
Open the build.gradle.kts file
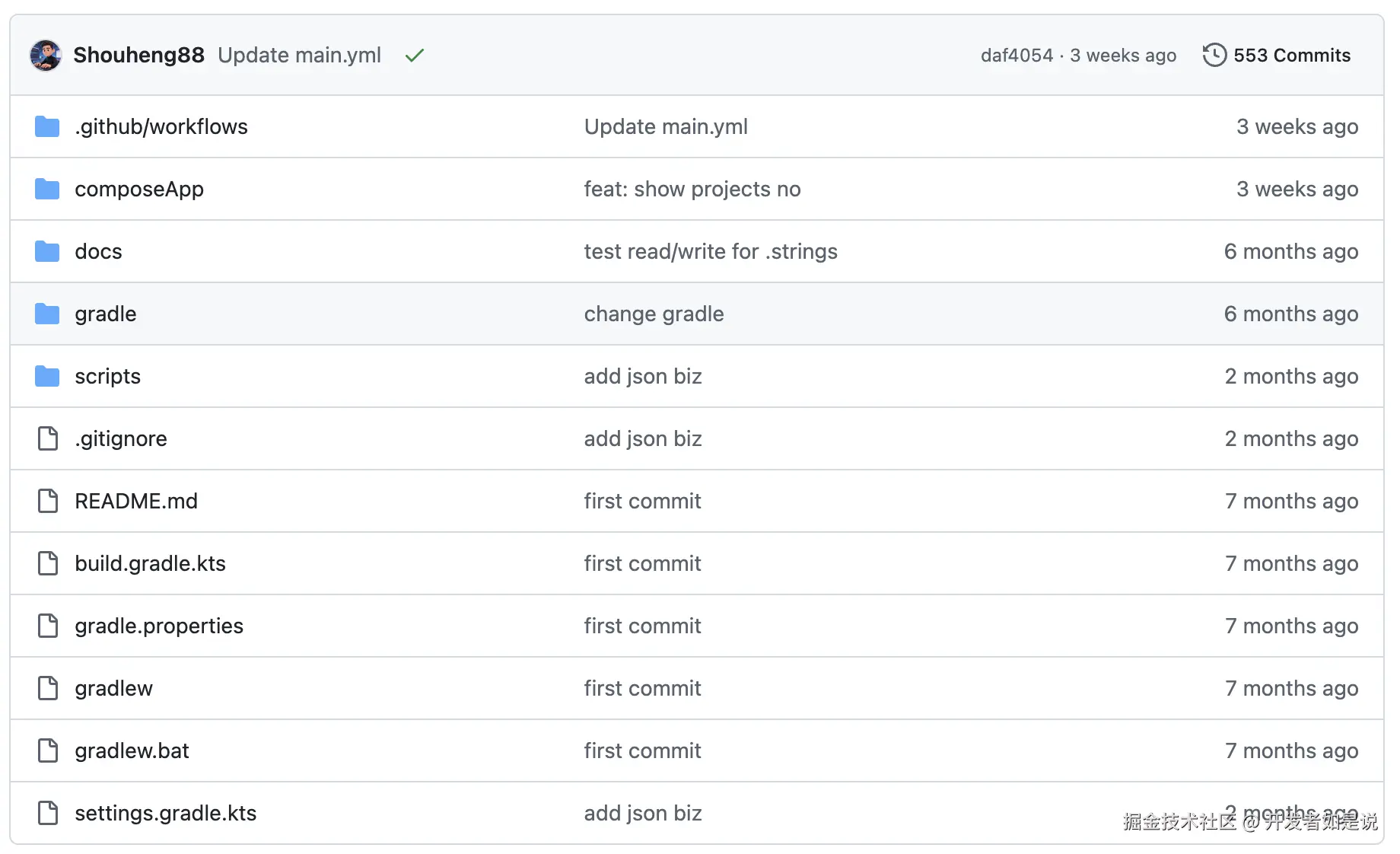click(150, 563)
